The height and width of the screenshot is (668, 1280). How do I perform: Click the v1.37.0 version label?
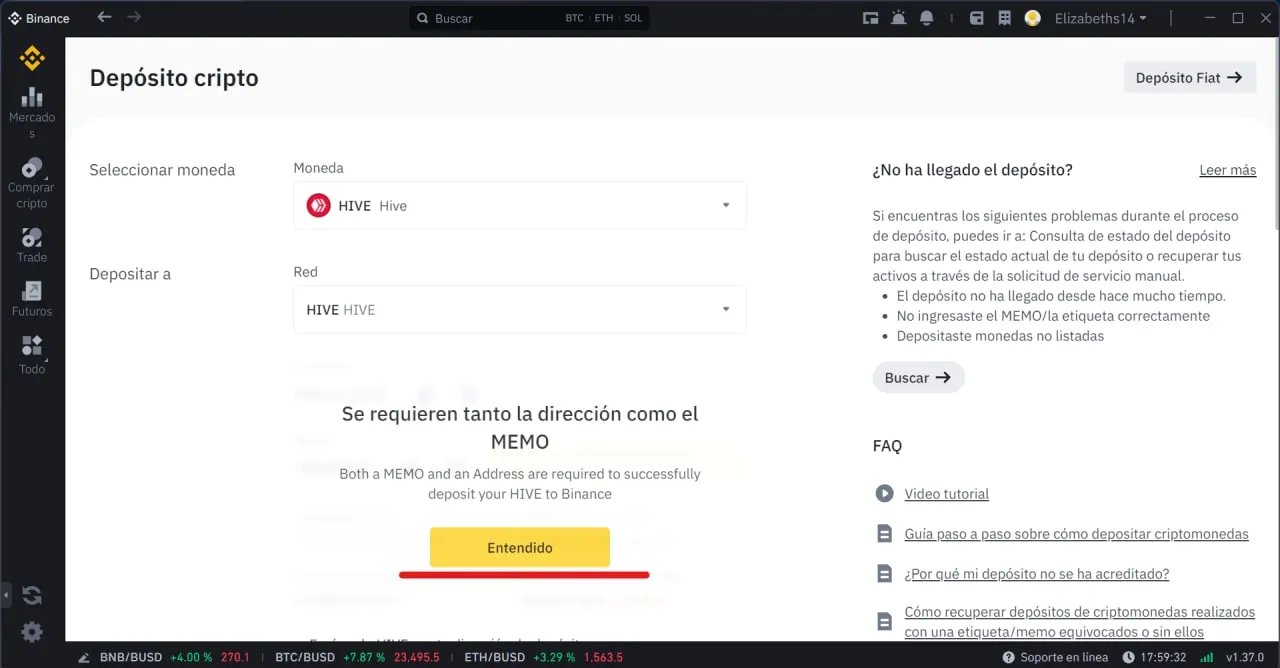pyautogui.click(x=1246, y=657)
